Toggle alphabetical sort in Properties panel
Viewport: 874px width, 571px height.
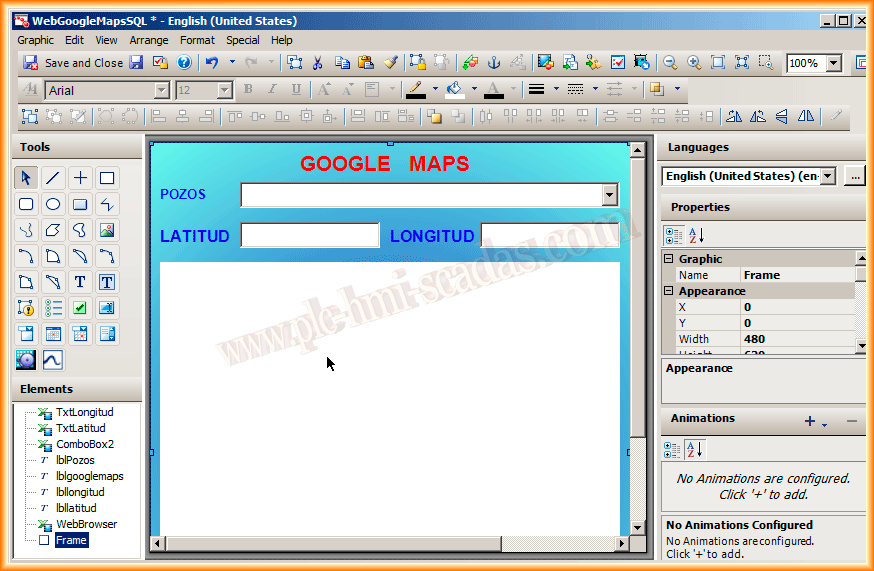(697, 235)
